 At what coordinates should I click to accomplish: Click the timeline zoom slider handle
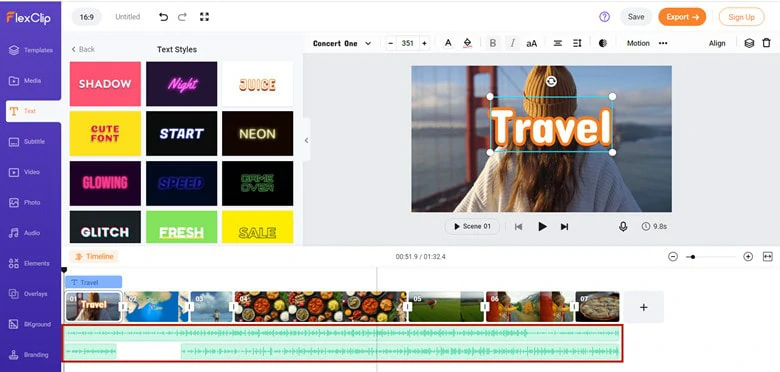pos(693,257)
